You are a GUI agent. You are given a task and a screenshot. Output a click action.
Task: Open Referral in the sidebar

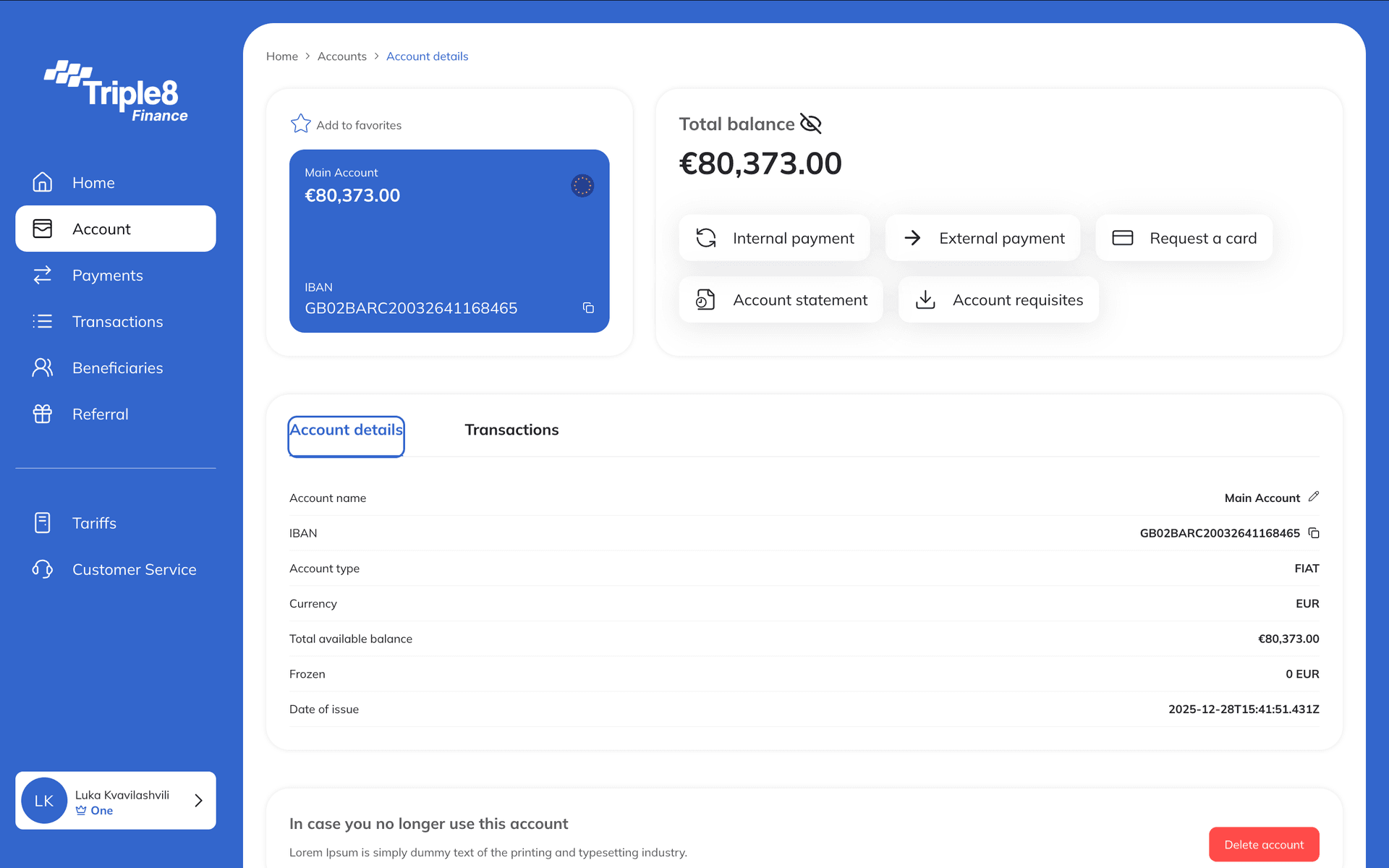click(x=116, y=414)
